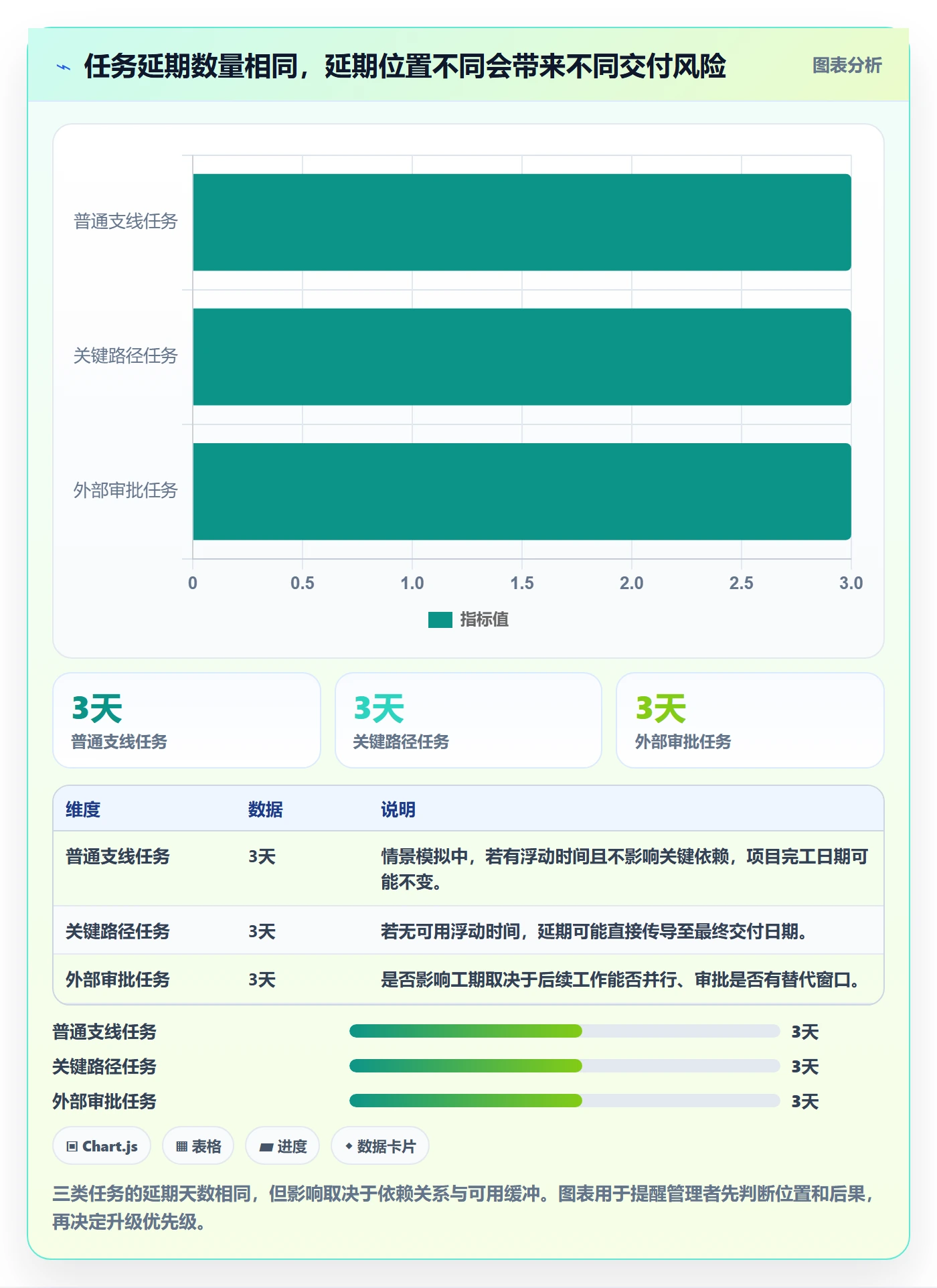Click the 表格 tag chip
Viewport: 937px width, 1288px height.
198,1146
